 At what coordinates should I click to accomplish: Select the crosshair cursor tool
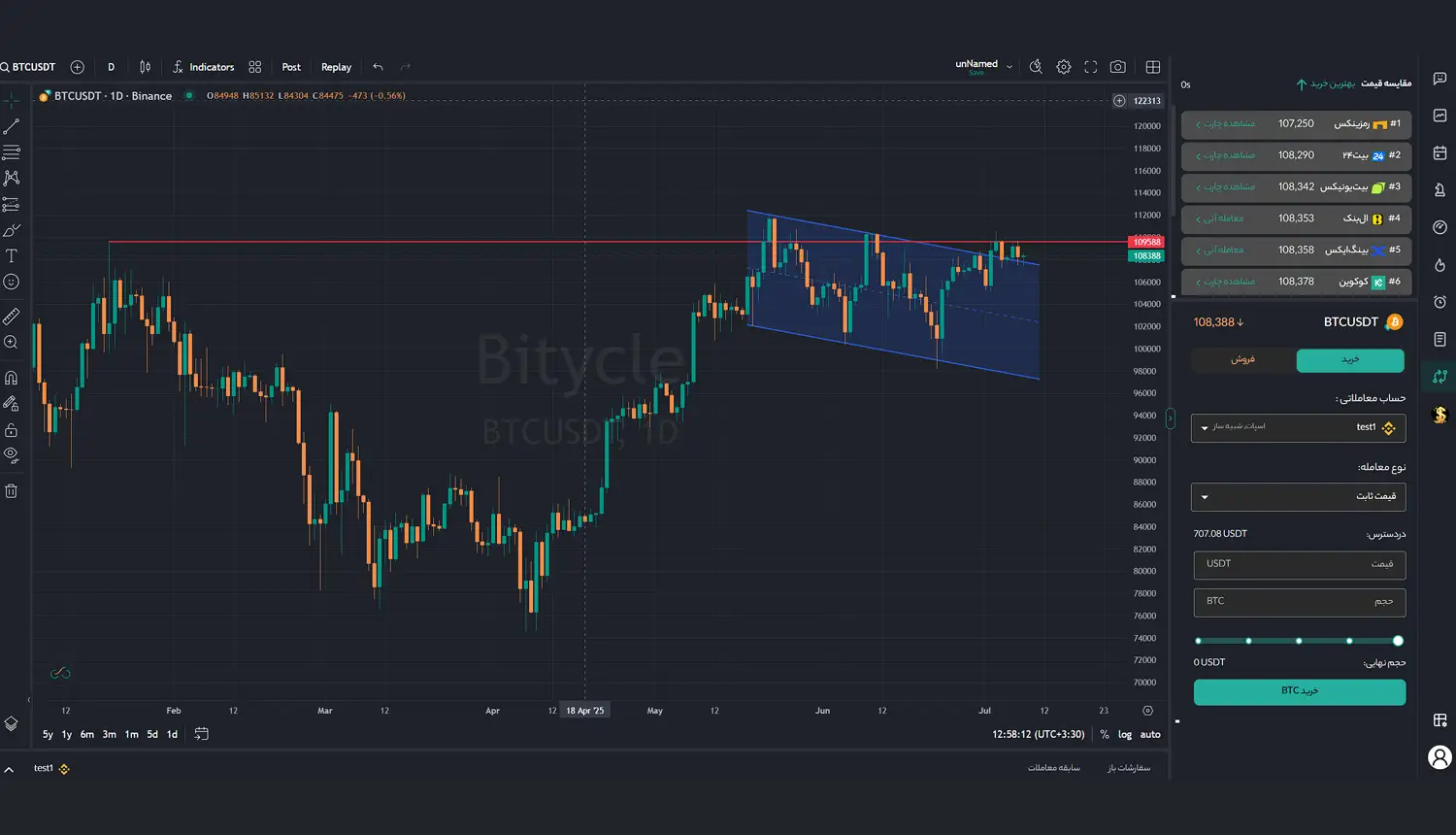[x=12, y=100]
